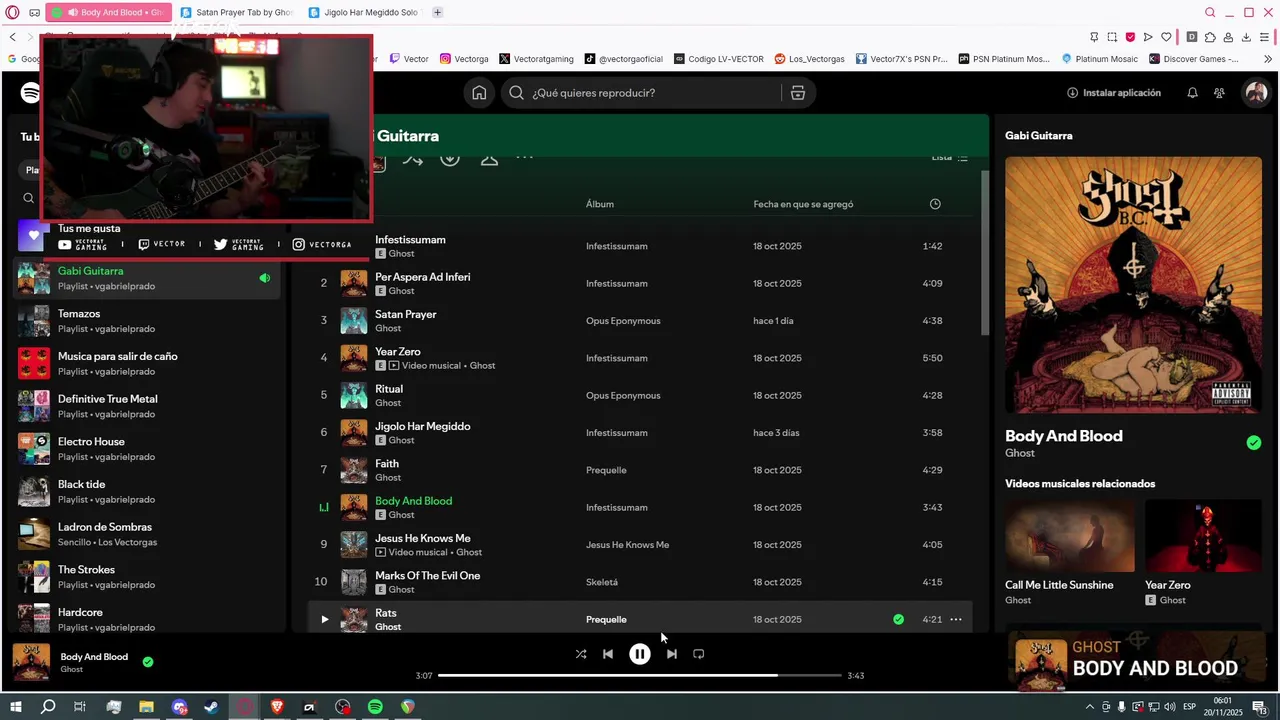Viewport: 1280px width, 720px height.
Task: Toggle saved checkmark beside the right-panel Body And Blood title
Action: click(1254, 442)
